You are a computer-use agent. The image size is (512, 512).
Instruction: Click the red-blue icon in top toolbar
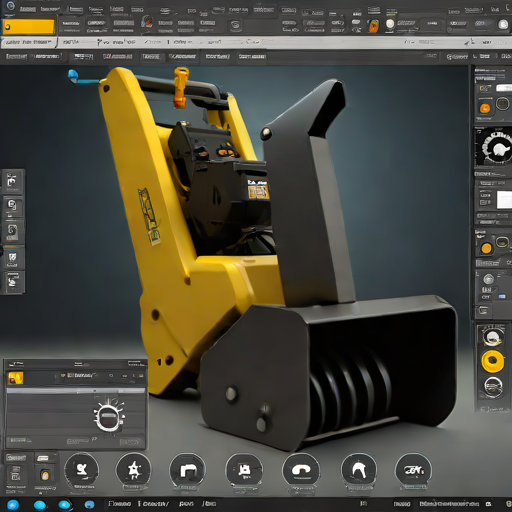(x=147, y=22)
